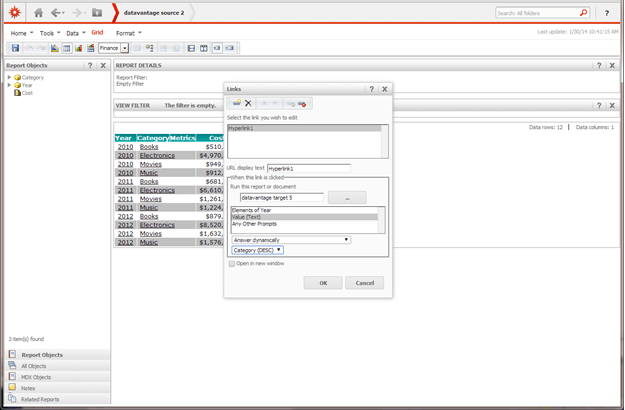Click the search magnifier icon
The height and width of the screenshot is (410, 625).
[584, 13]
